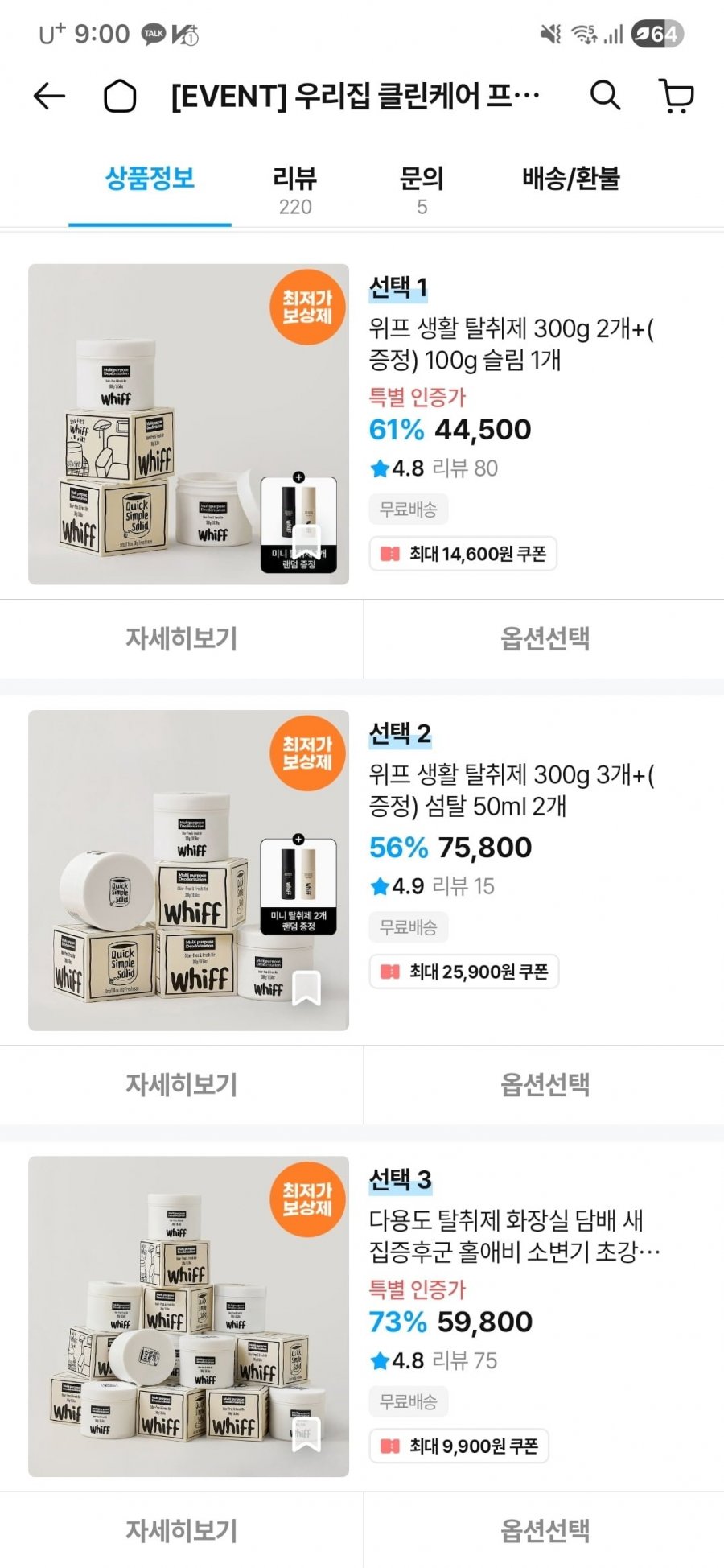Tap the back arrow icon

[49, 97]
